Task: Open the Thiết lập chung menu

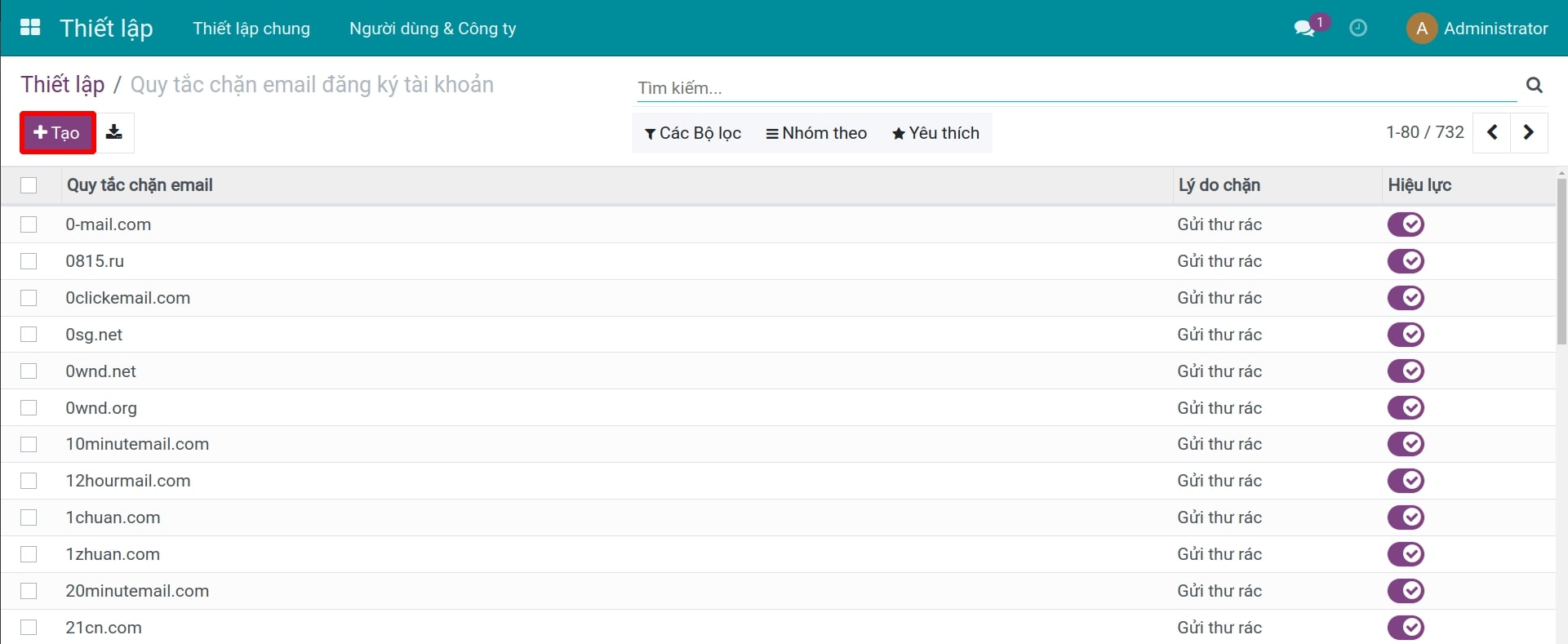Action: [x=251, y=29]
